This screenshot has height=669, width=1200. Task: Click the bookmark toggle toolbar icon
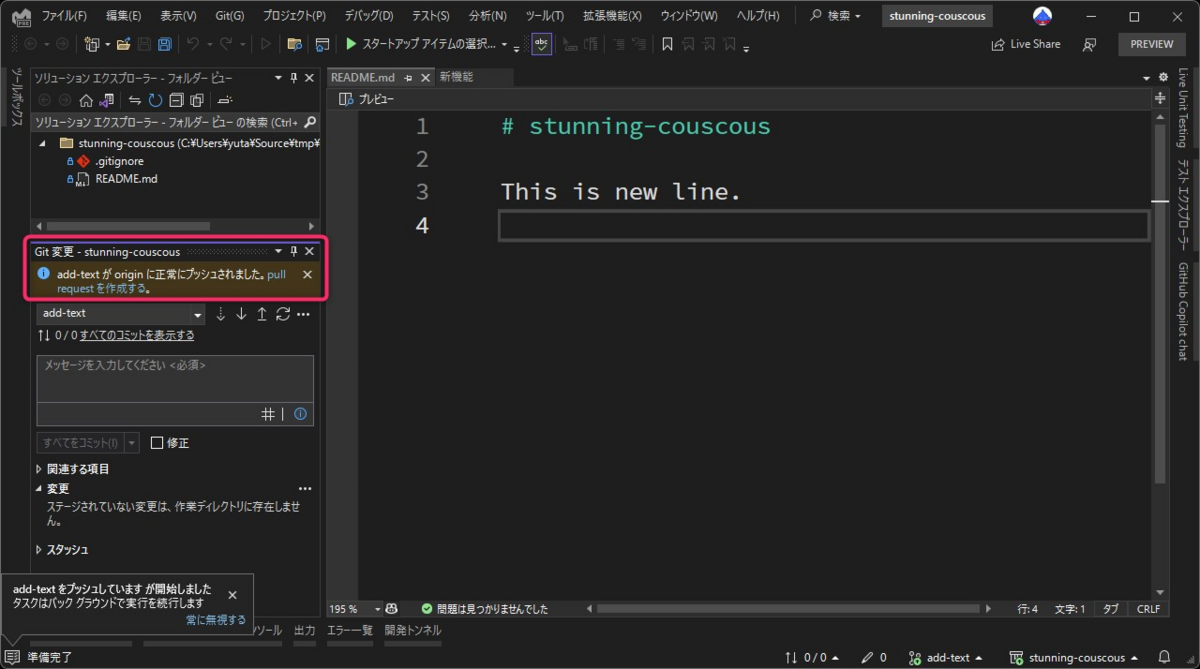667,44
